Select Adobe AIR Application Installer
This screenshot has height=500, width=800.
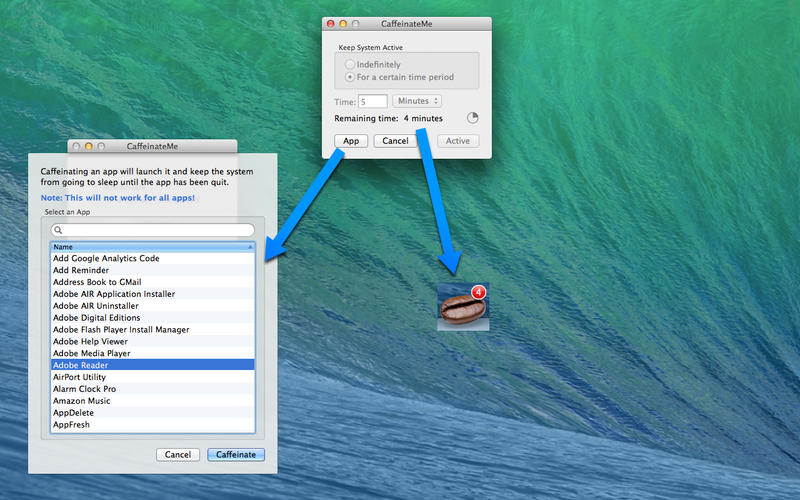point(153,294)
